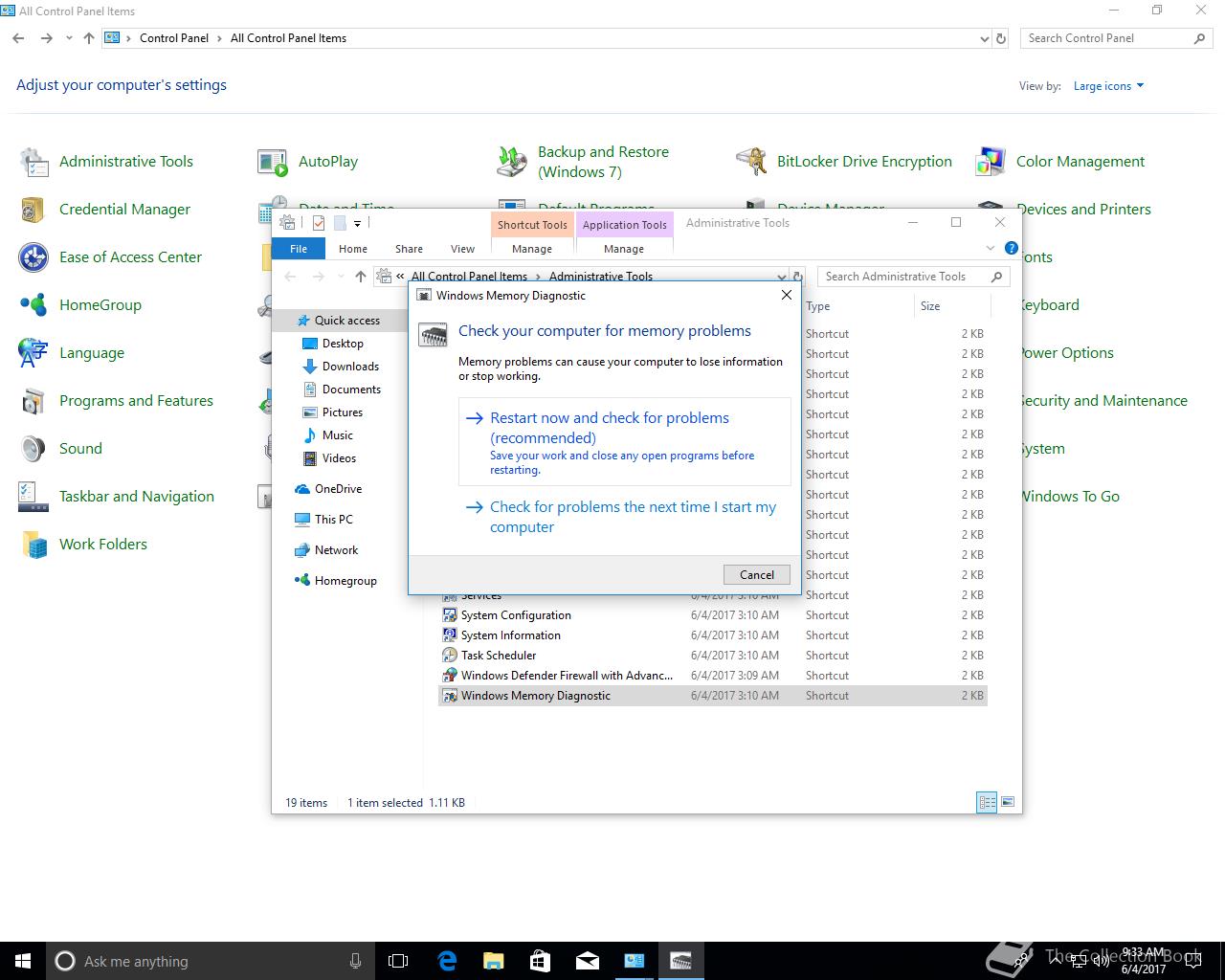Click Cancel in Windows Memory Diagnostic dialog
The width and height of the screenshot is (1225, 980).
[757, 574]
